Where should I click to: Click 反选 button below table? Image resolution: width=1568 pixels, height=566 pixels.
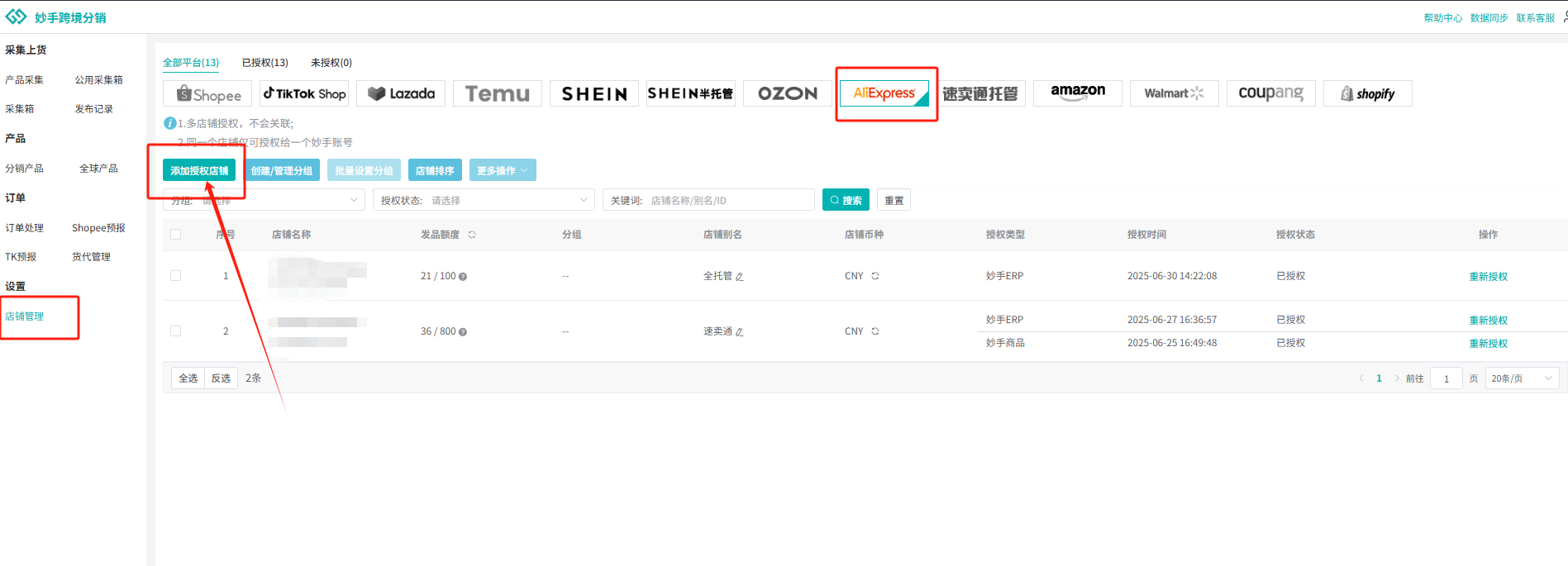(221, 378)
